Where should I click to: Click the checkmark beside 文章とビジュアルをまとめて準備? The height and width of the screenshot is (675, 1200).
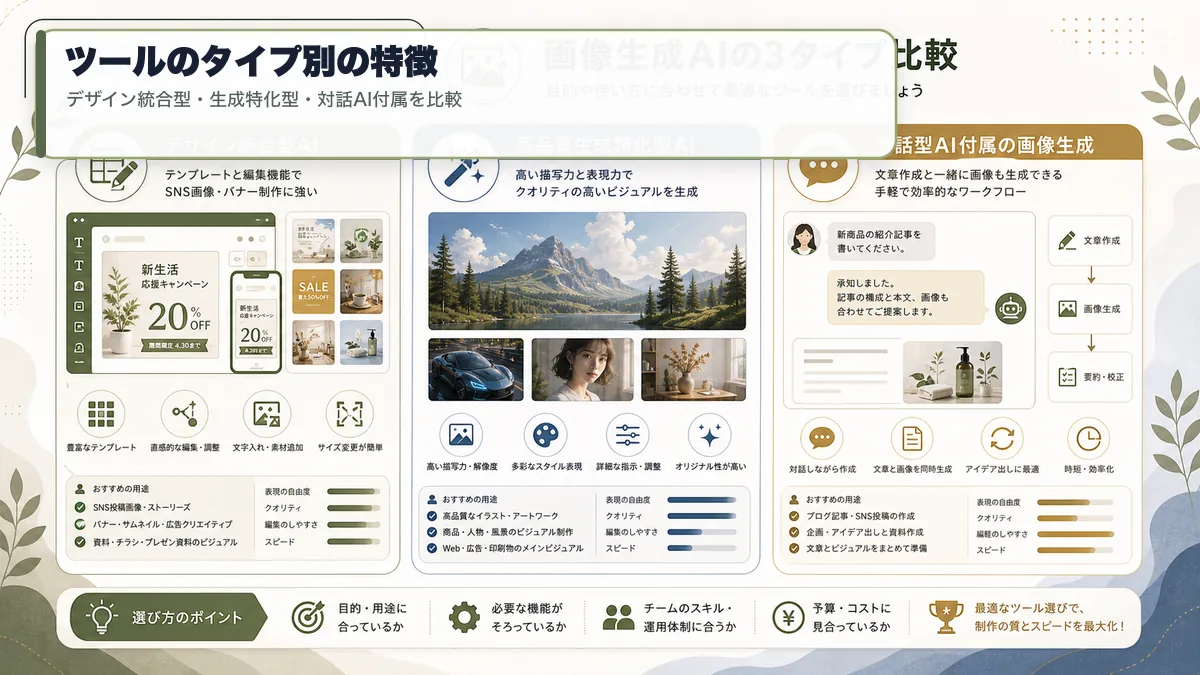tap(794, 549)
